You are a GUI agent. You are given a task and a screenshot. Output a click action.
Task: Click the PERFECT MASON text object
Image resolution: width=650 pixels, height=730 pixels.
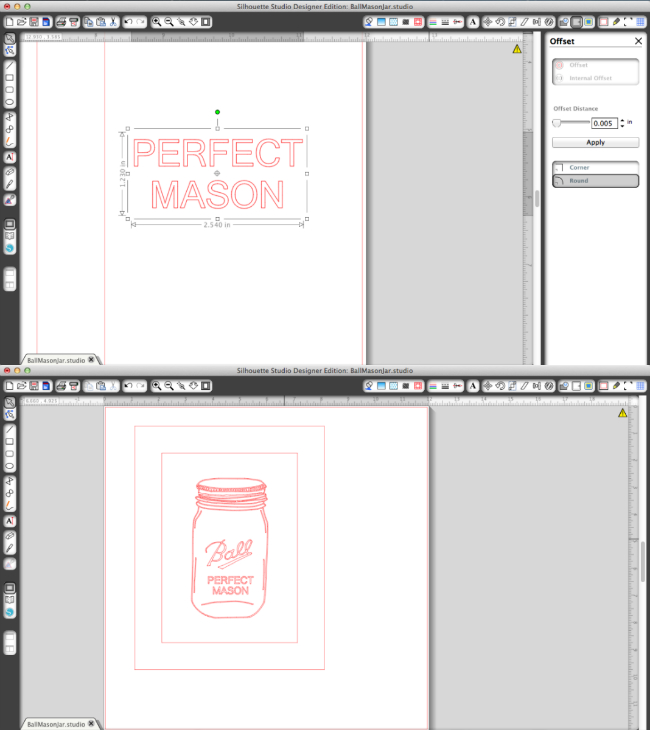(x=217, y=174)
